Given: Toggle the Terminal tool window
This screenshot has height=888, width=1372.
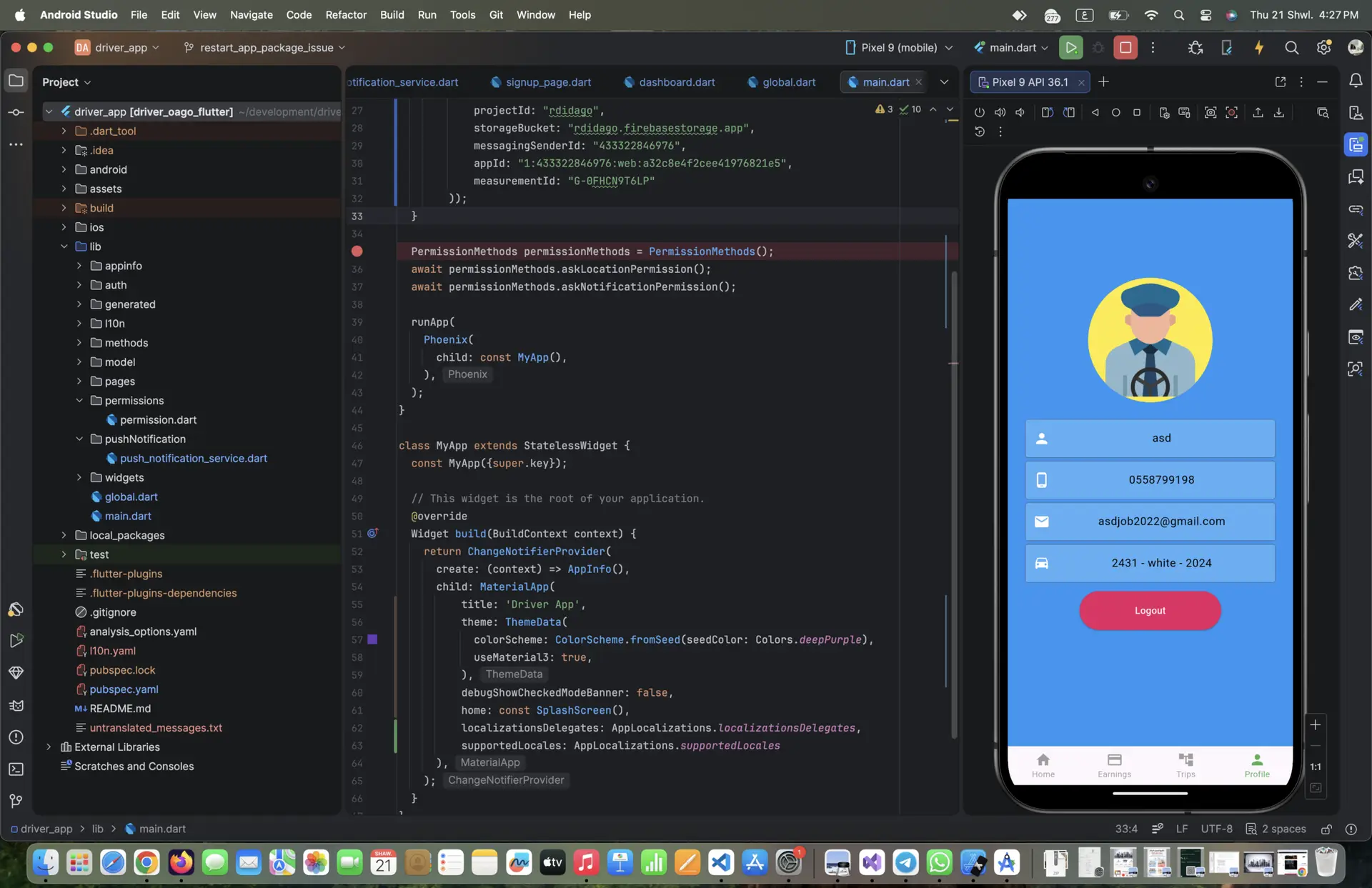Looking at the screenshot, I should pos(16,769).
